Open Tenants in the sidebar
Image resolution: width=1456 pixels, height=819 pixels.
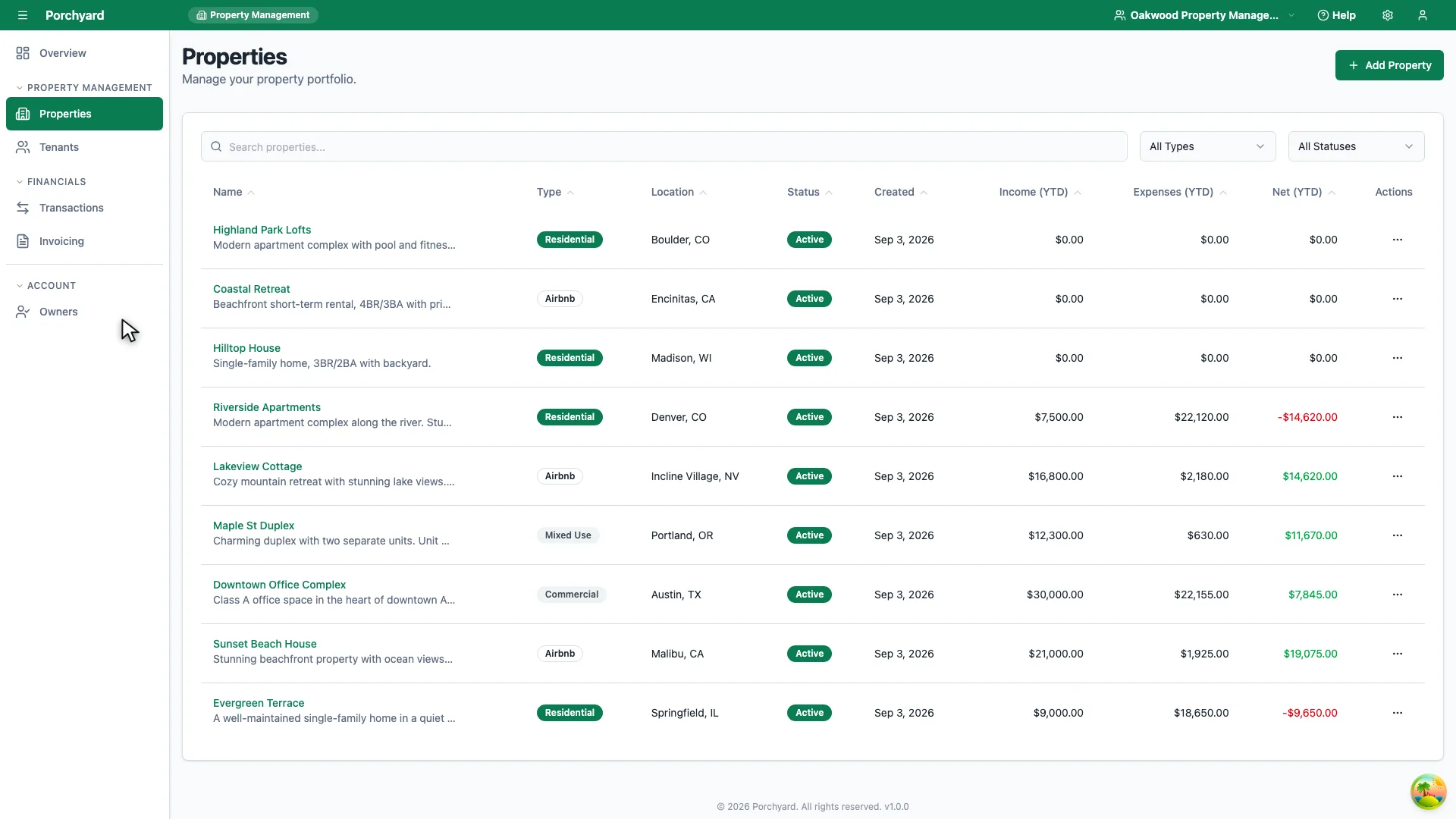pyautogui.click(x=84, y=147)
